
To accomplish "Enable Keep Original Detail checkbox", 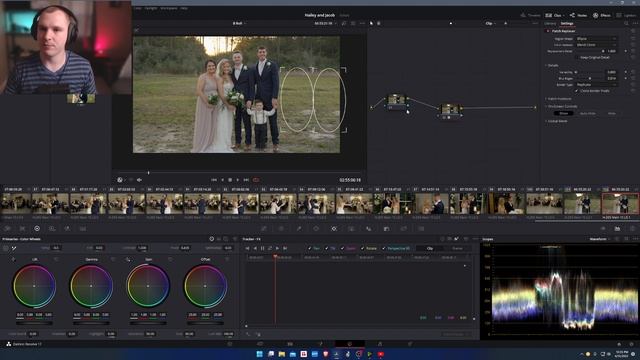I will (577, 58).
